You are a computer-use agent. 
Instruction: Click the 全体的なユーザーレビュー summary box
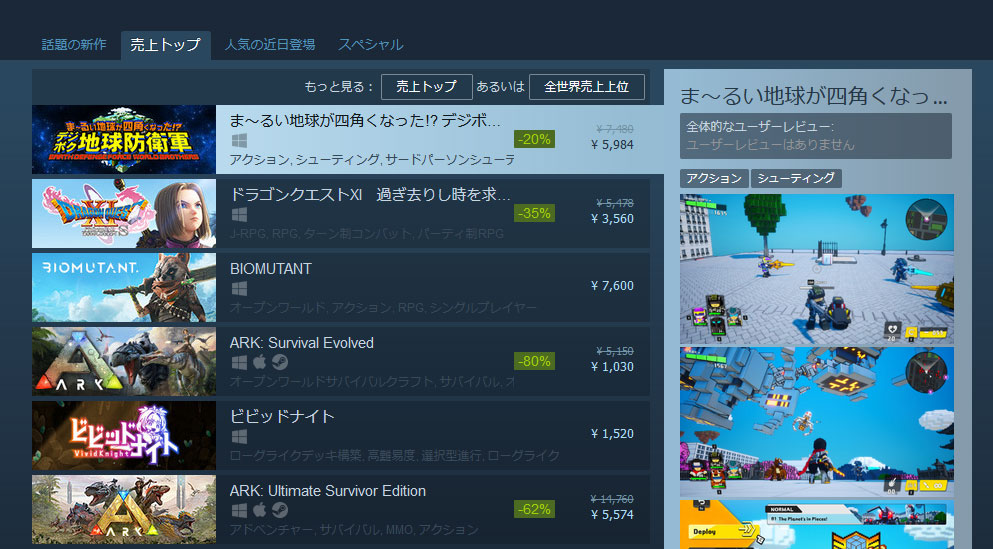[x=816, y=136]
